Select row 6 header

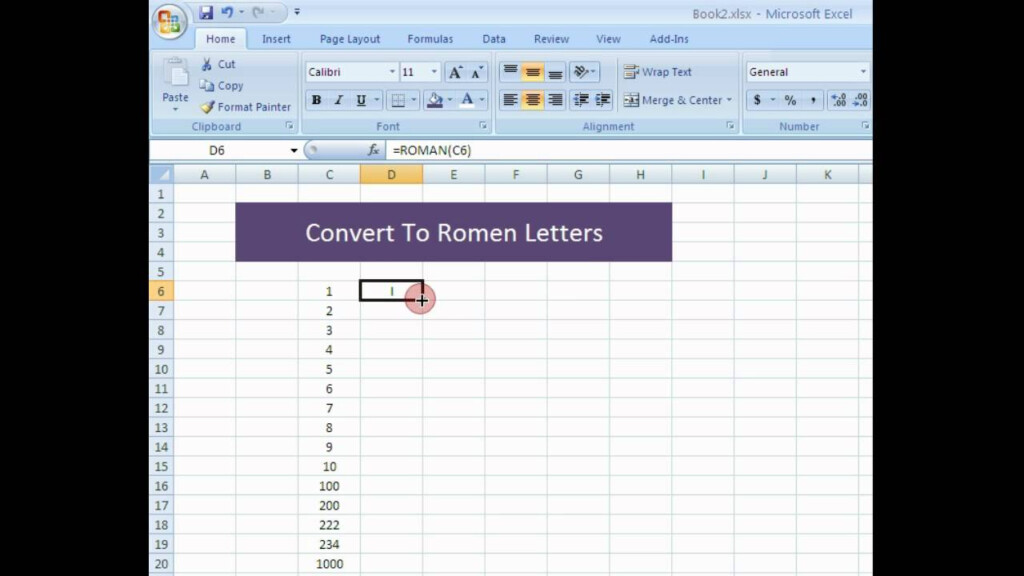[161, 291]
